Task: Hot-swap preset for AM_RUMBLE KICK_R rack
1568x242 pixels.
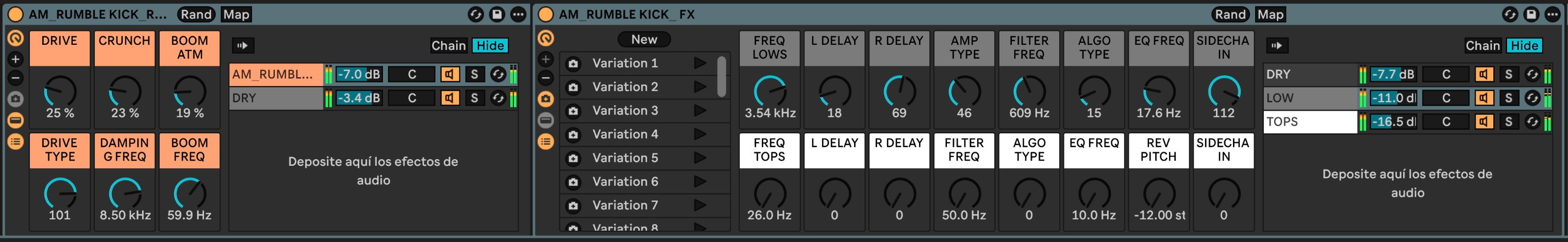Action: (x=475, y=14)
